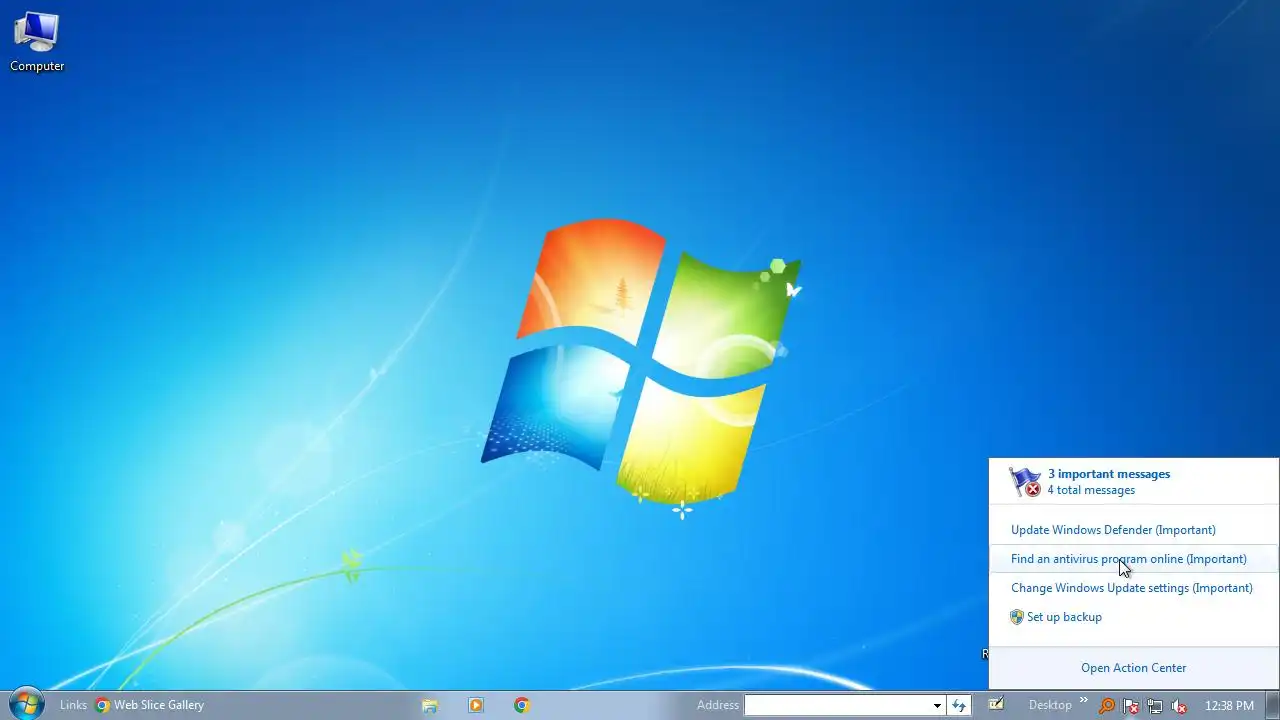1280x720 pixels.
Task: Click the Address bar refresh/go button
Action: (x=959, y=705)
